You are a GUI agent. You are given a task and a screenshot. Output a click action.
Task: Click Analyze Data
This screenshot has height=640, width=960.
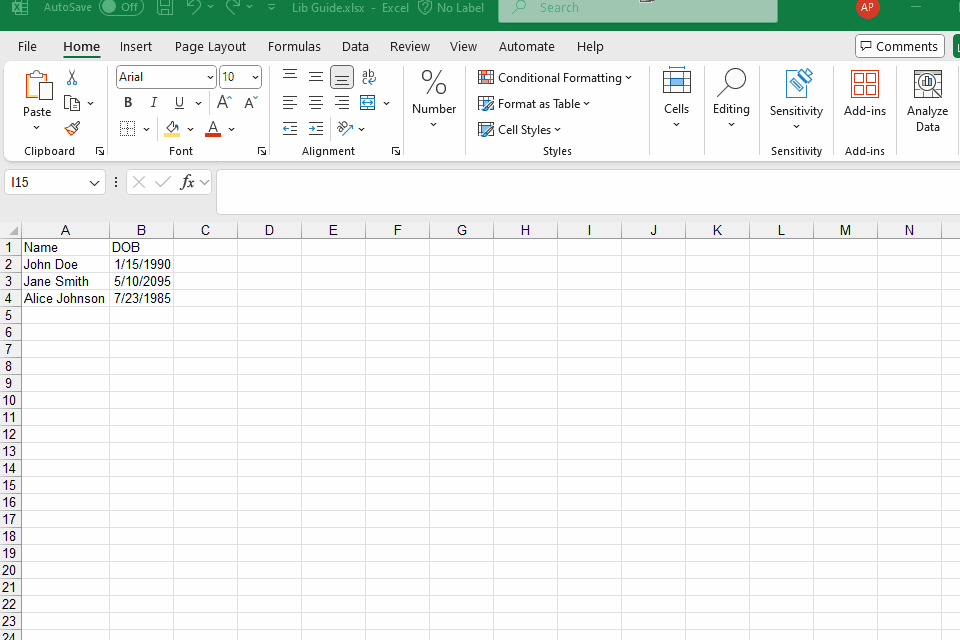pos(927,101)
